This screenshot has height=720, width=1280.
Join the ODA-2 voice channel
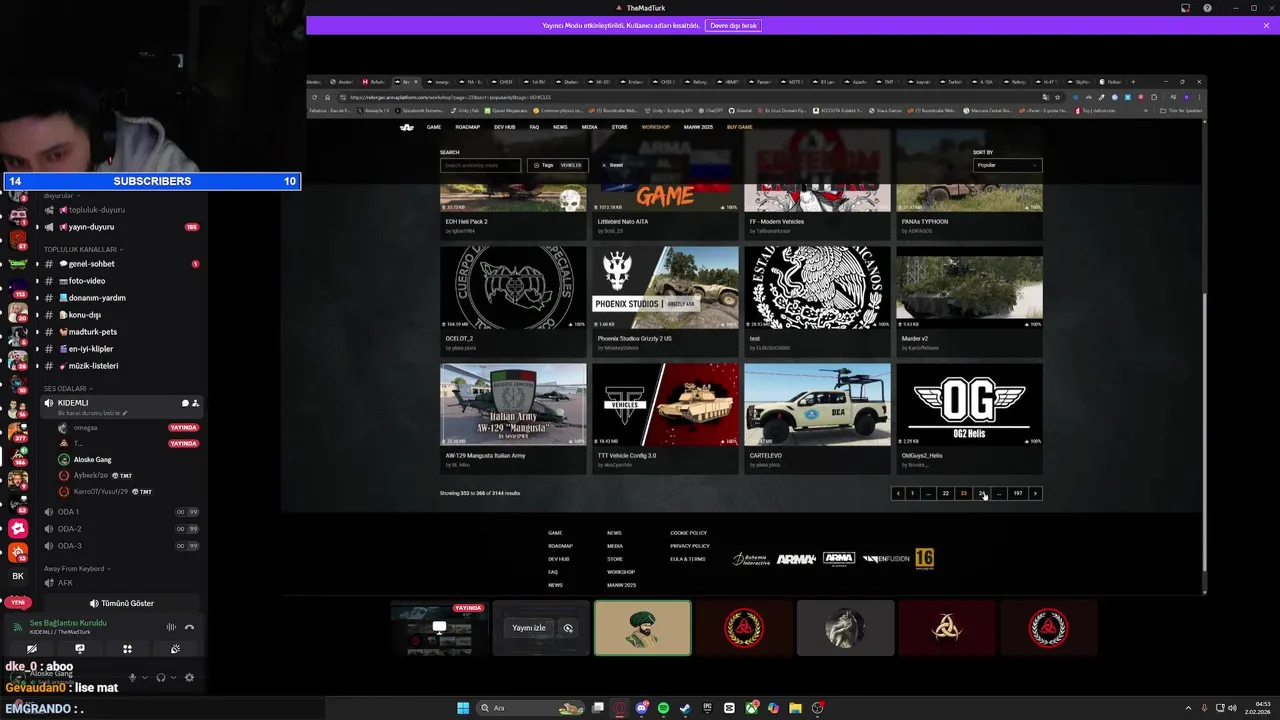coord(120,529)
